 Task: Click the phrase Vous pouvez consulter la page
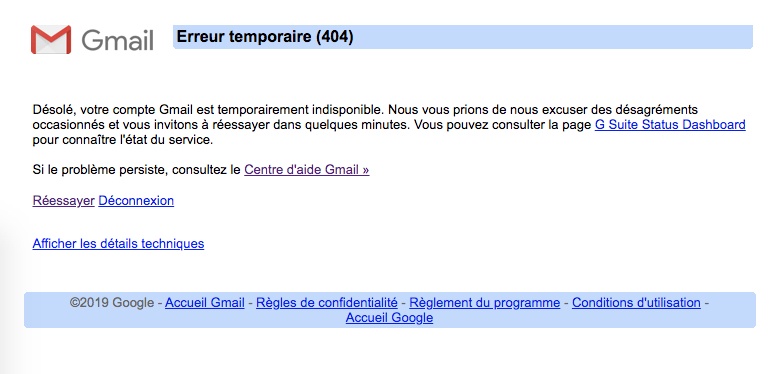502,124
